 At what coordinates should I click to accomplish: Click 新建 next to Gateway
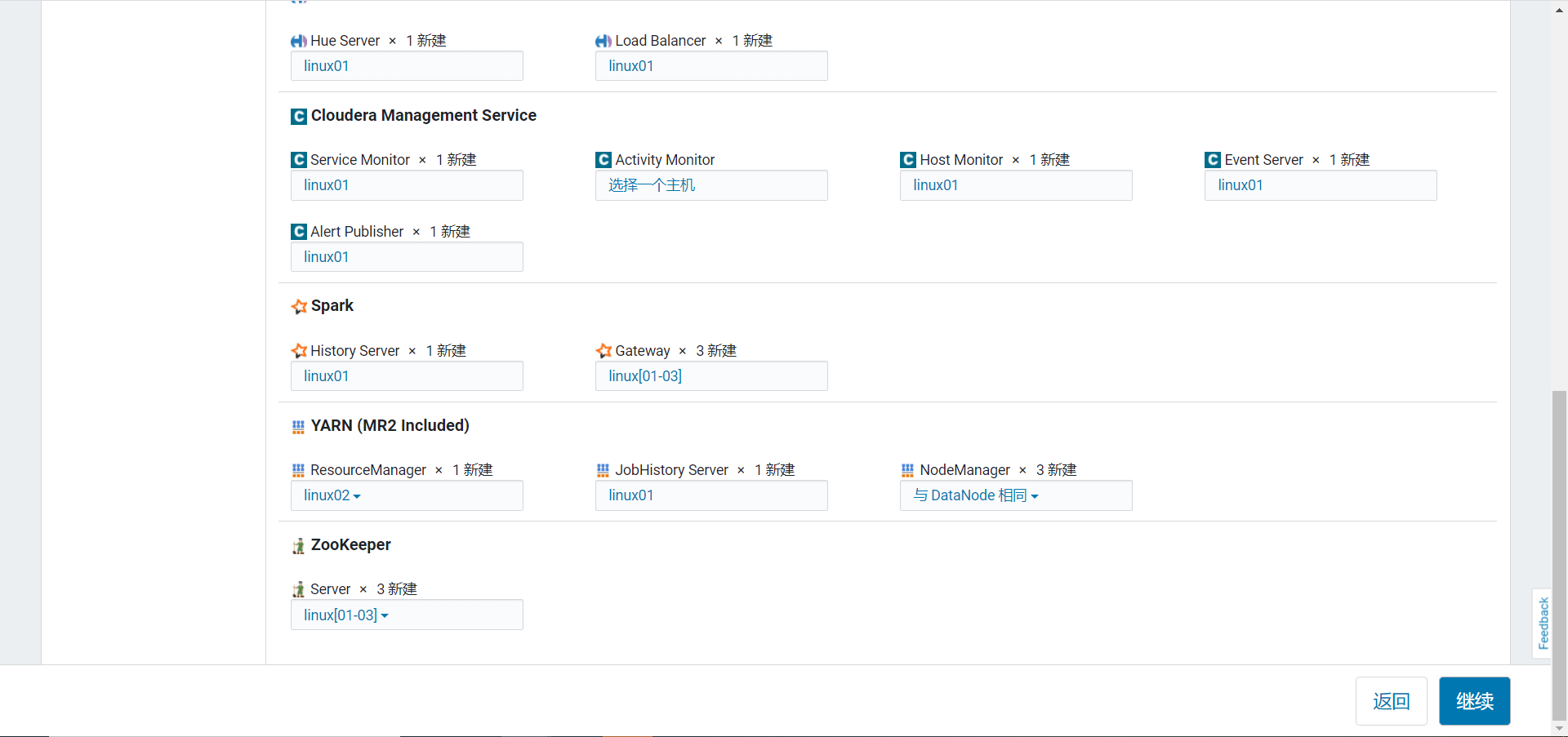point(723,351)
